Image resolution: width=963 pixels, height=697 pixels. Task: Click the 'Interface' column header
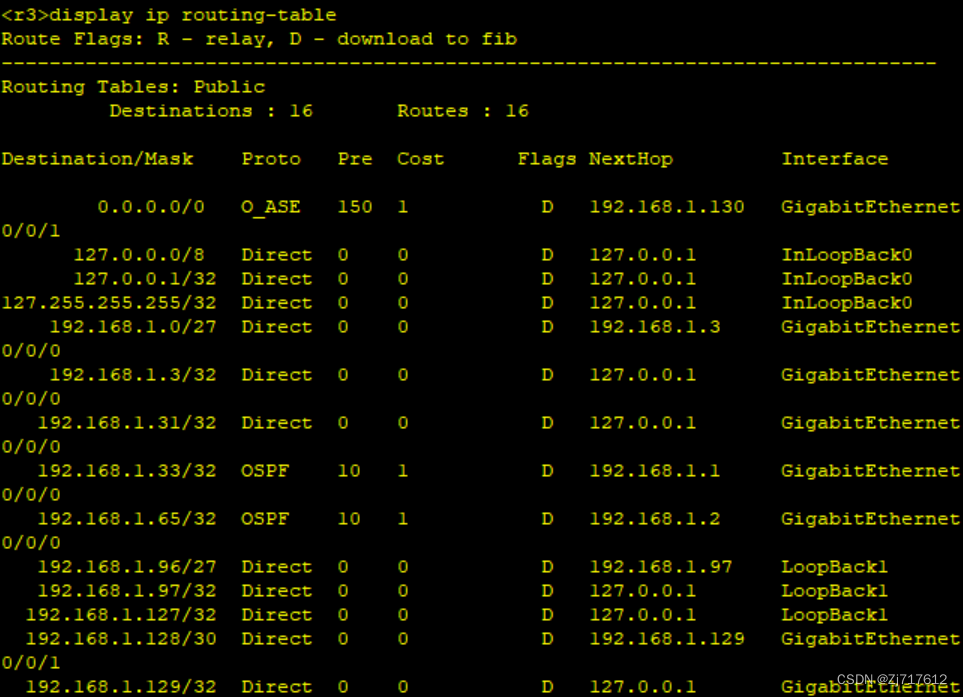click(835, 159)
